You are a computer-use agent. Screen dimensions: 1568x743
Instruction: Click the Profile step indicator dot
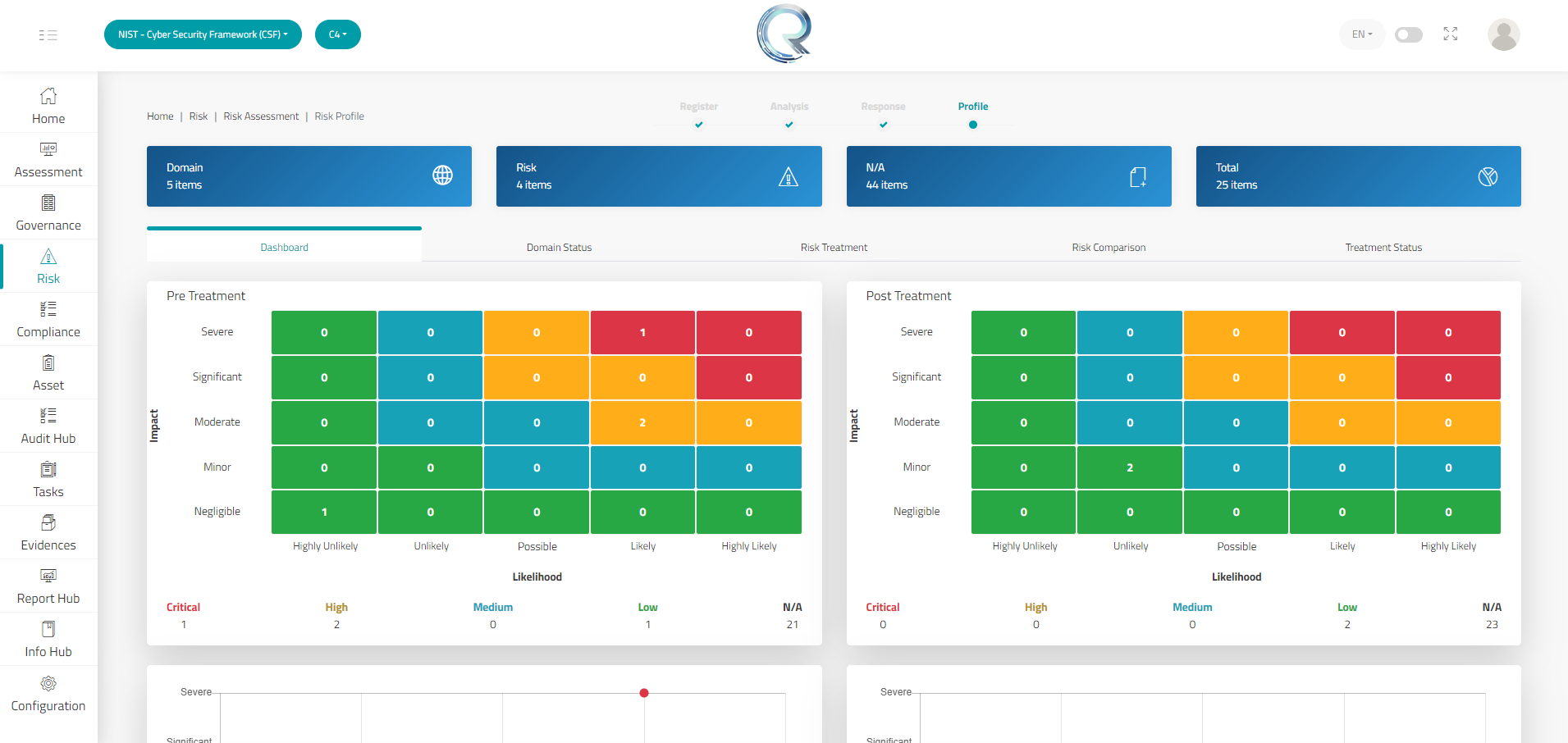click(973, 125)
